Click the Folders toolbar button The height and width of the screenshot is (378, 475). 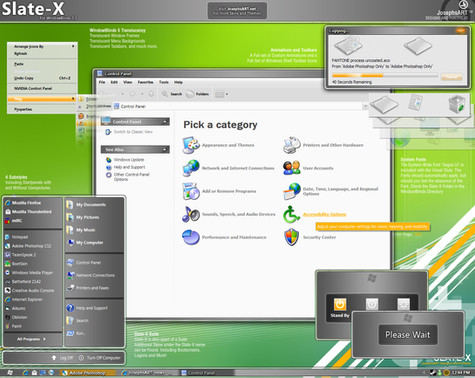pyautogui.click(x=198, y=94)
